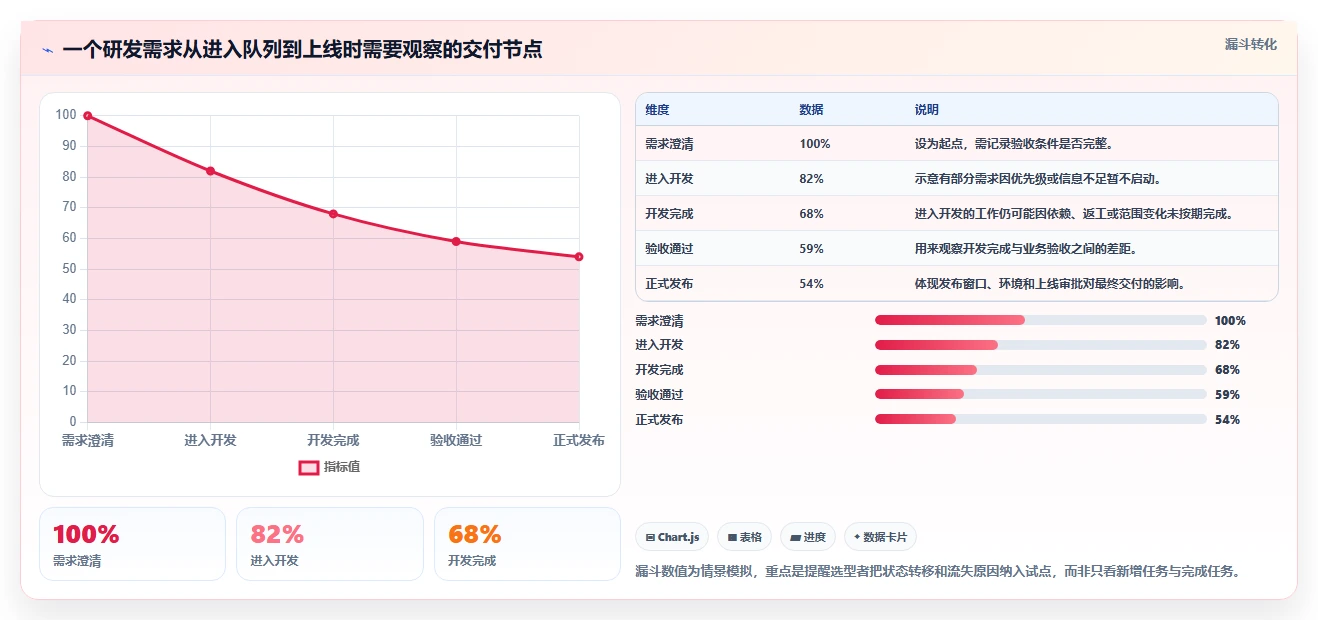Click the description starting '进入开发的工作仍可能'
This screenshot has width=1318, height=620.
click(x=1076, y=214)
